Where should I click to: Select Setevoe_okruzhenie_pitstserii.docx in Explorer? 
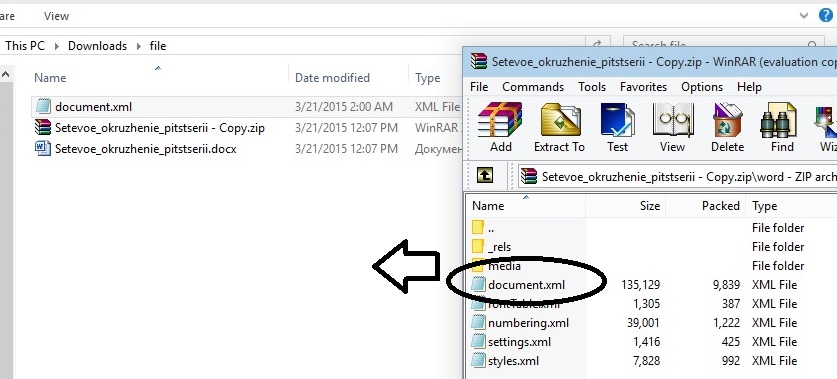145,149
